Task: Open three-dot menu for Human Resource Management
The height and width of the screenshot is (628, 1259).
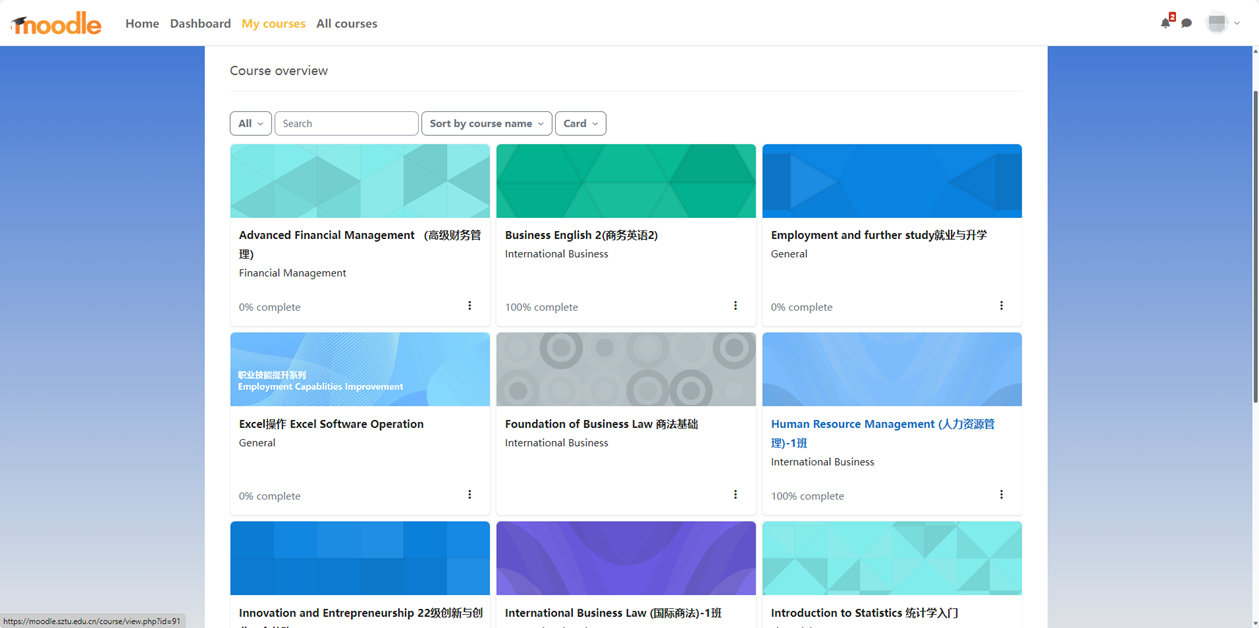Action: point(1001,495)
